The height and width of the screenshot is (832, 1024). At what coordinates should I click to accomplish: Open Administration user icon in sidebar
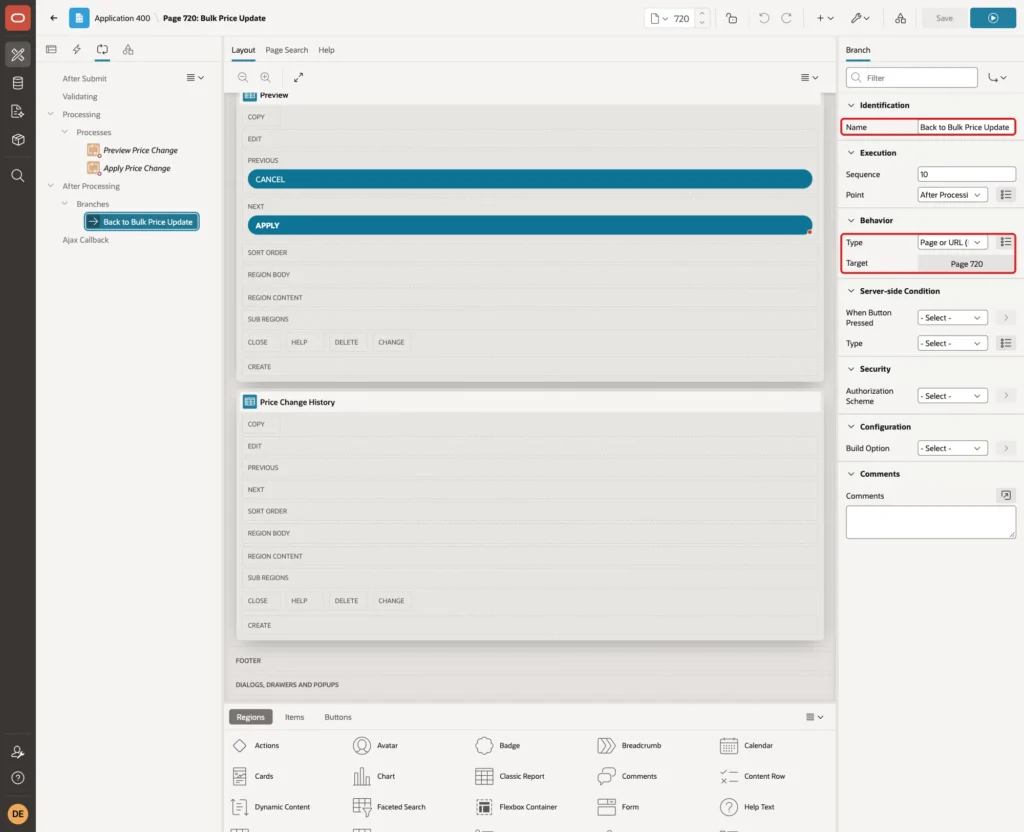(18, 752)
